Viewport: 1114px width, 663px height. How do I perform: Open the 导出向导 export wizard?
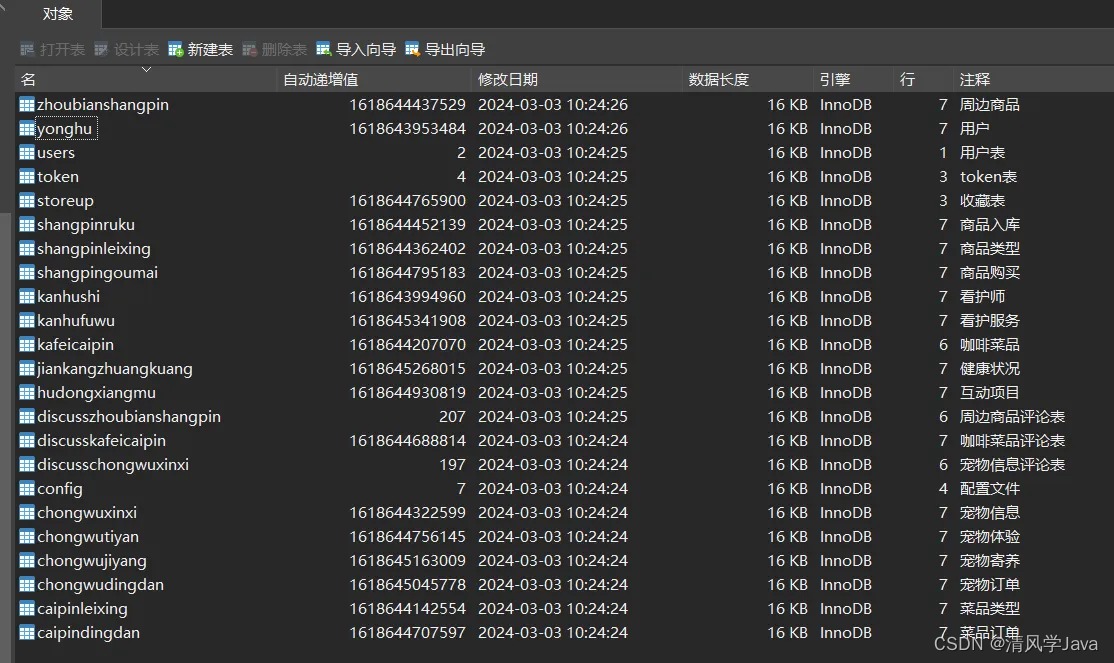click(445, 49)
